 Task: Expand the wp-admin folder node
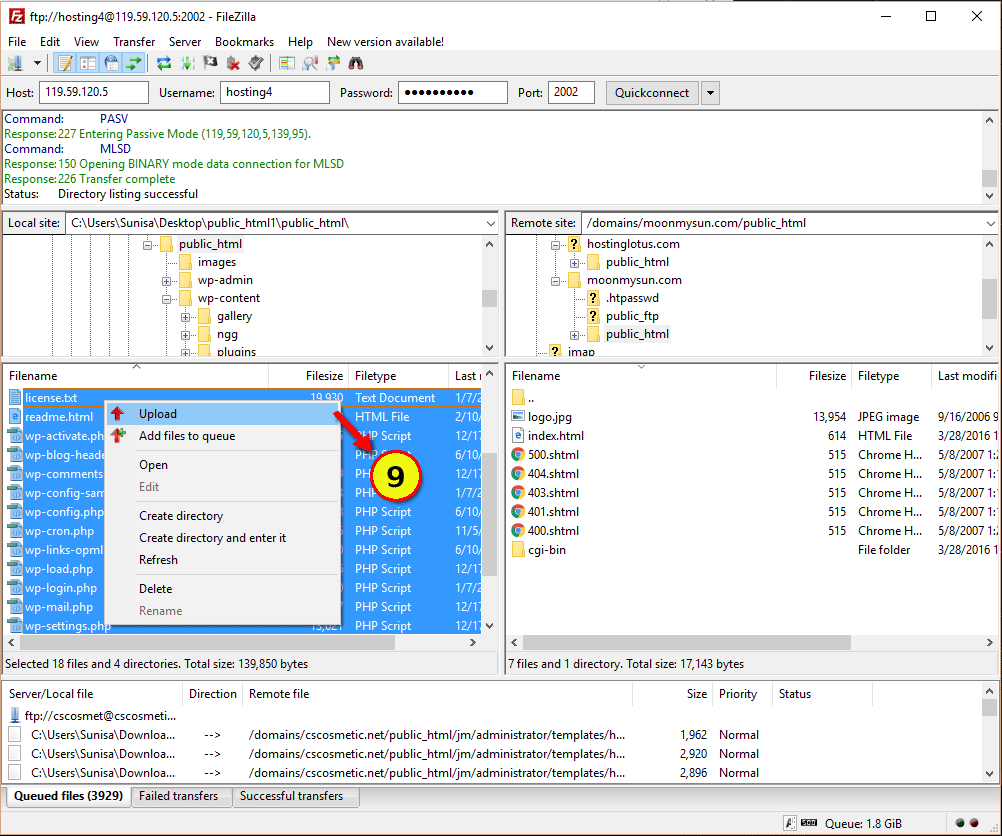point(166,281)
